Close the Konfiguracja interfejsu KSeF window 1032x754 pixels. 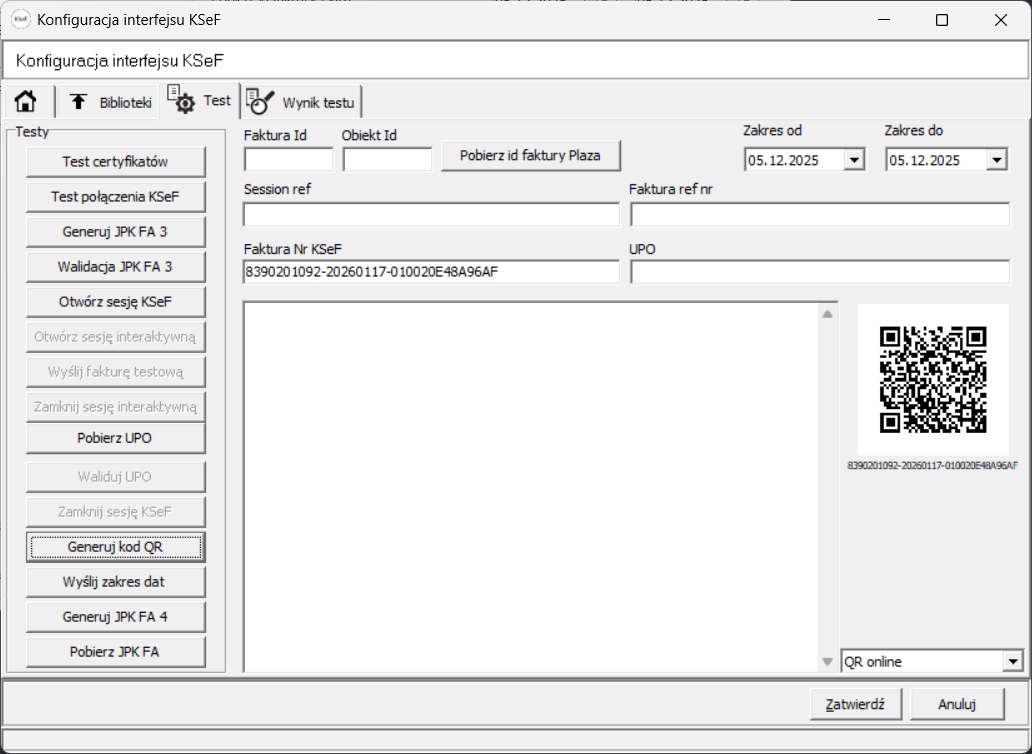click(1001, 20)
